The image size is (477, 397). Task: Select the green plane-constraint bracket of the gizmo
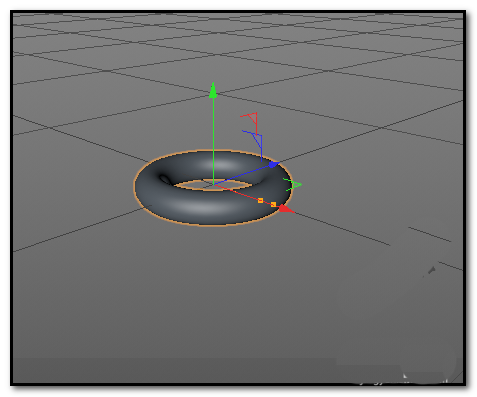292,184
